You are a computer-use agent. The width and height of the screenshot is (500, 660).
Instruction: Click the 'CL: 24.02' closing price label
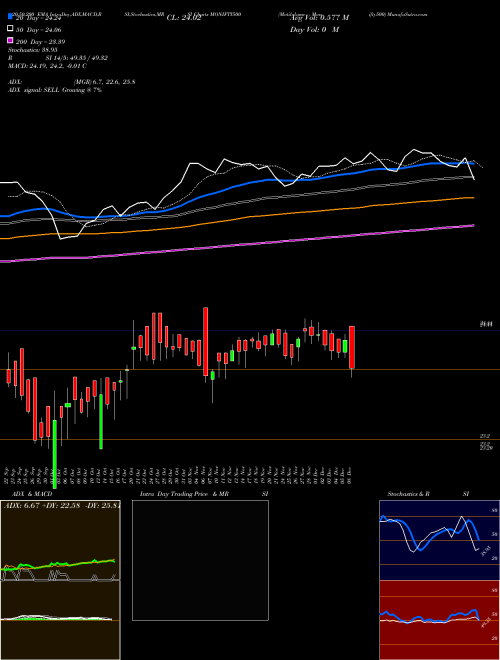coord(184,18)
